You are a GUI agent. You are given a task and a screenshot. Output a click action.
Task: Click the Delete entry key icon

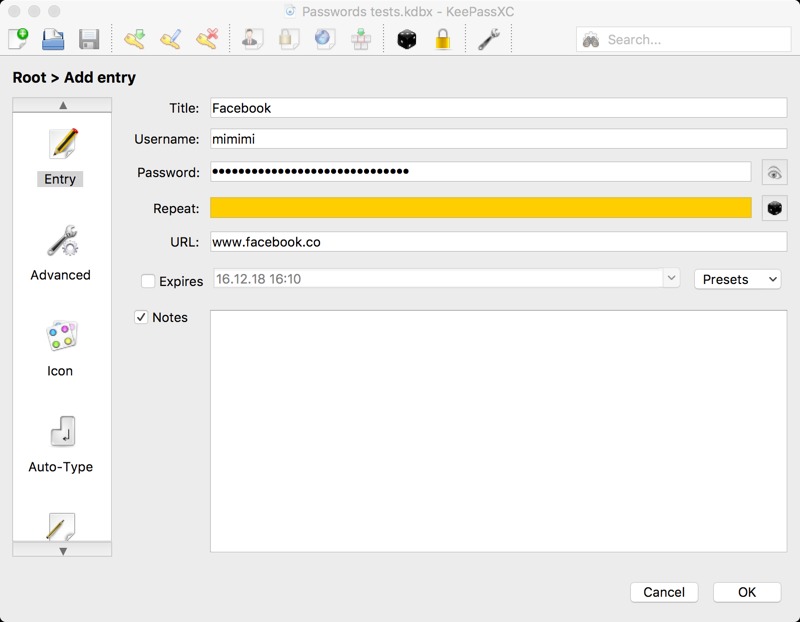tap(207, 39)
